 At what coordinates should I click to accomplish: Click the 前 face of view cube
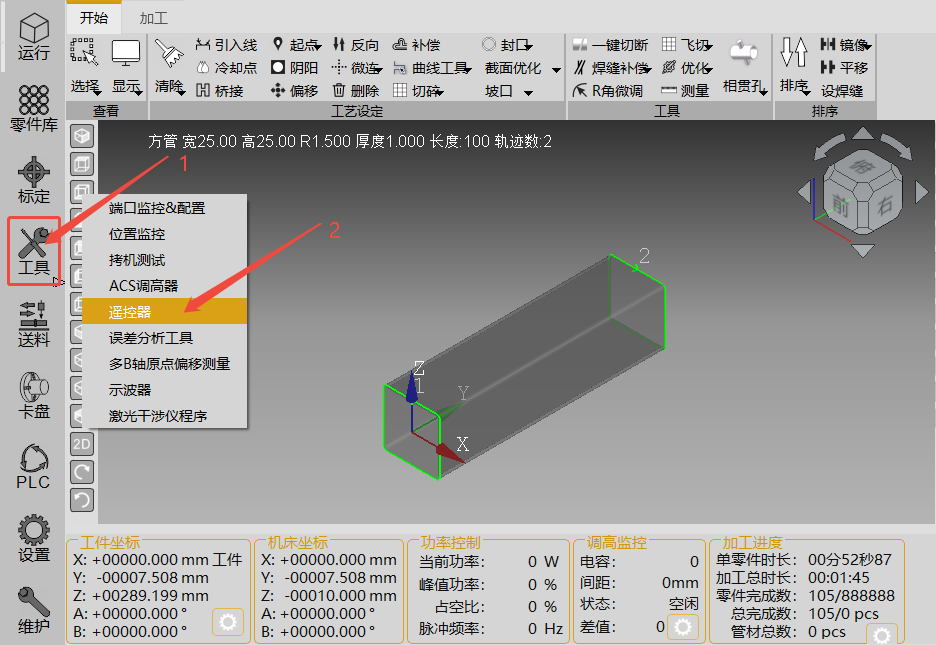[x=840, y=205]
